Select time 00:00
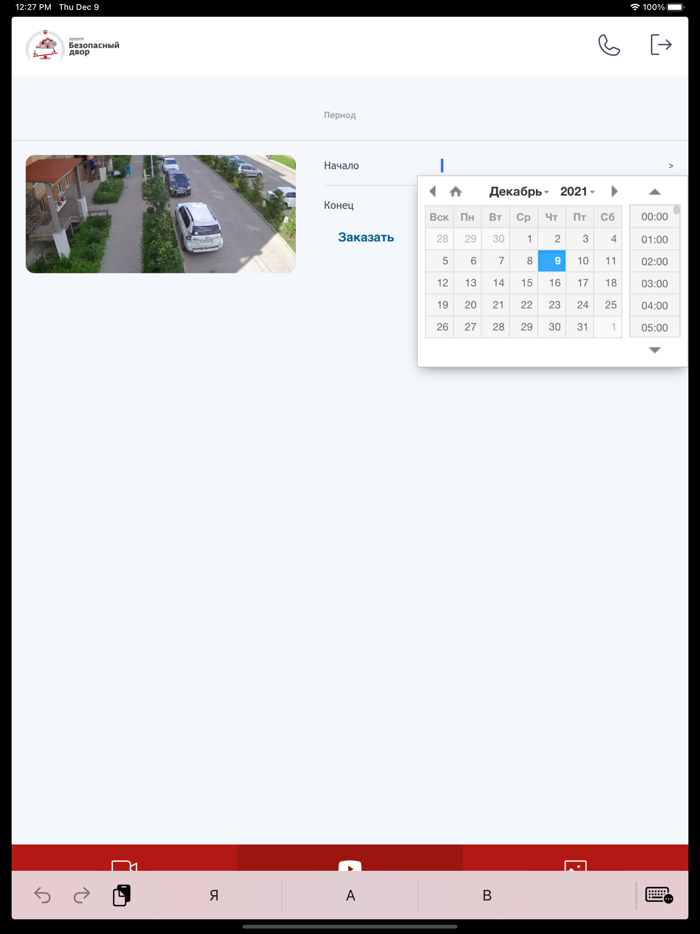 click(654, 217)
